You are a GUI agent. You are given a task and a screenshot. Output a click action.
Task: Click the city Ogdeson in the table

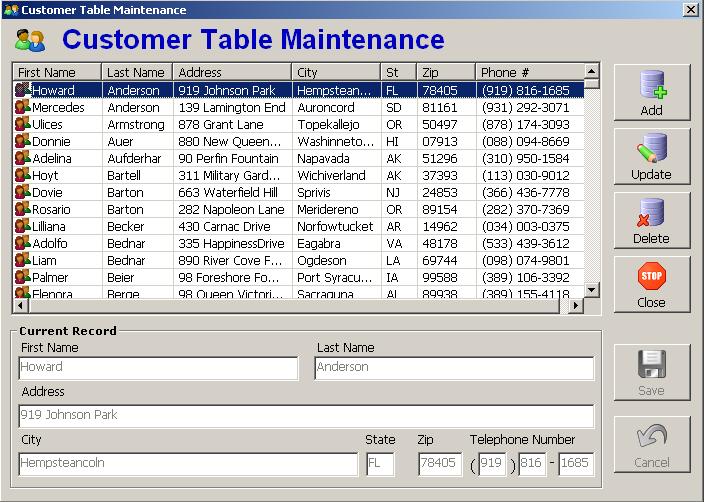click(x=322, y=261)
